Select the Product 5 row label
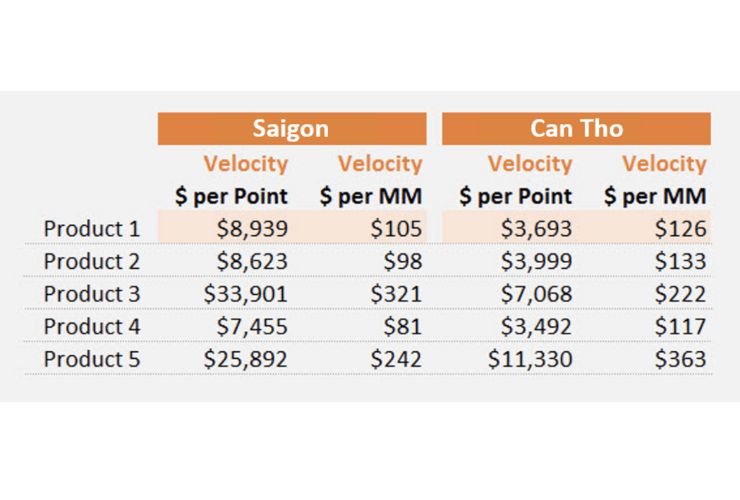This screenshot has width=740, height=500. pos(92,359)
